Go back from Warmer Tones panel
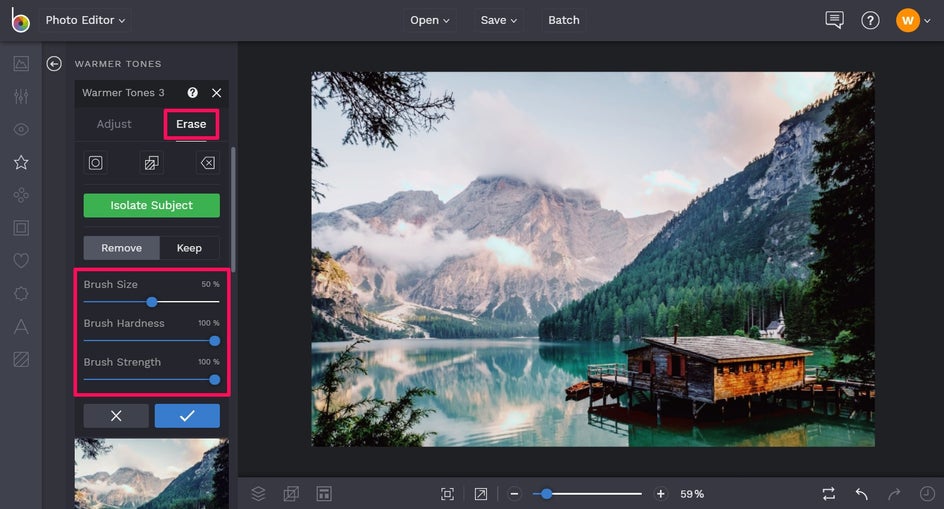 (54, 63)
